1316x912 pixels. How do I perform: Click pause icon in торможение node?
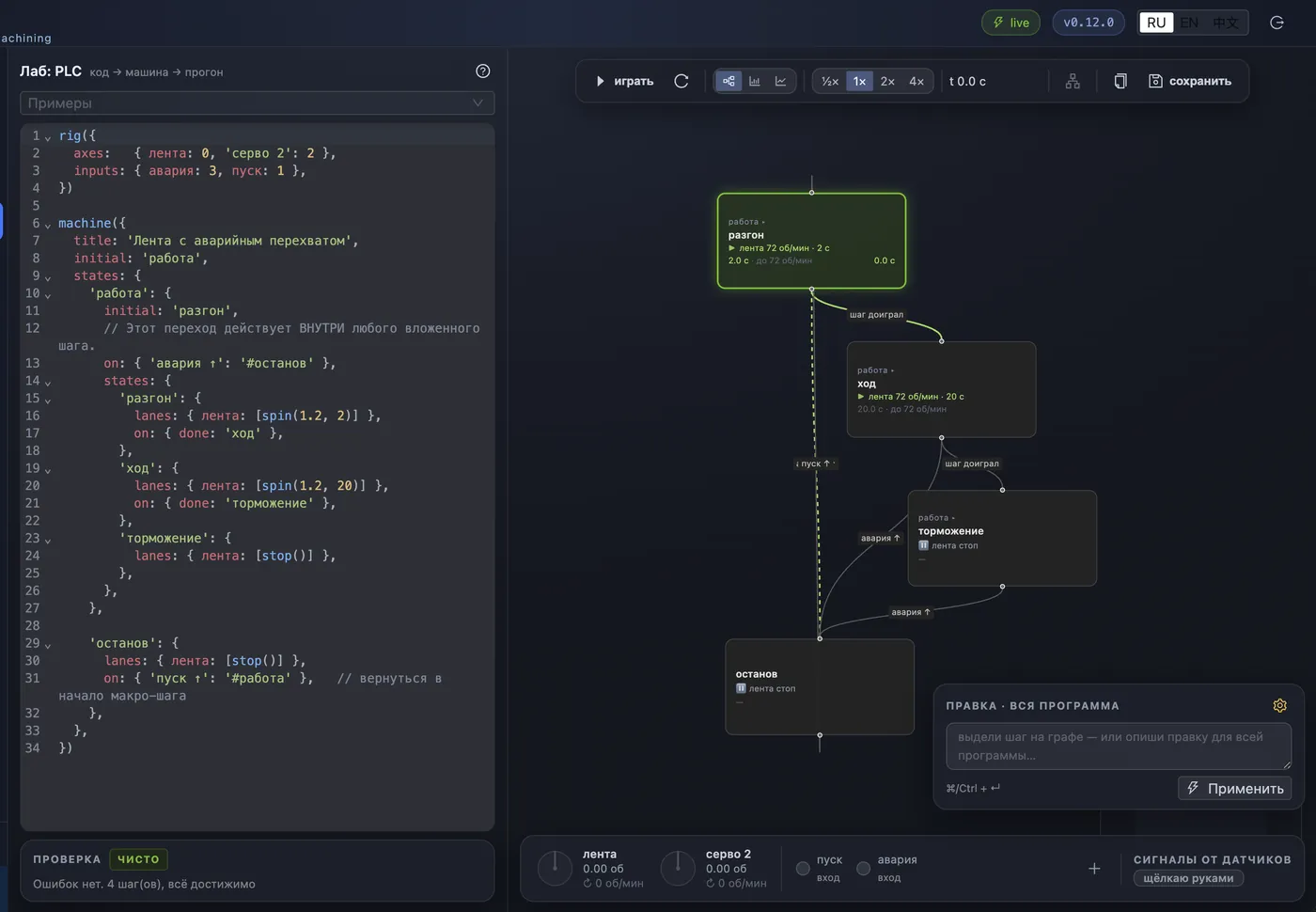(923, 545)
